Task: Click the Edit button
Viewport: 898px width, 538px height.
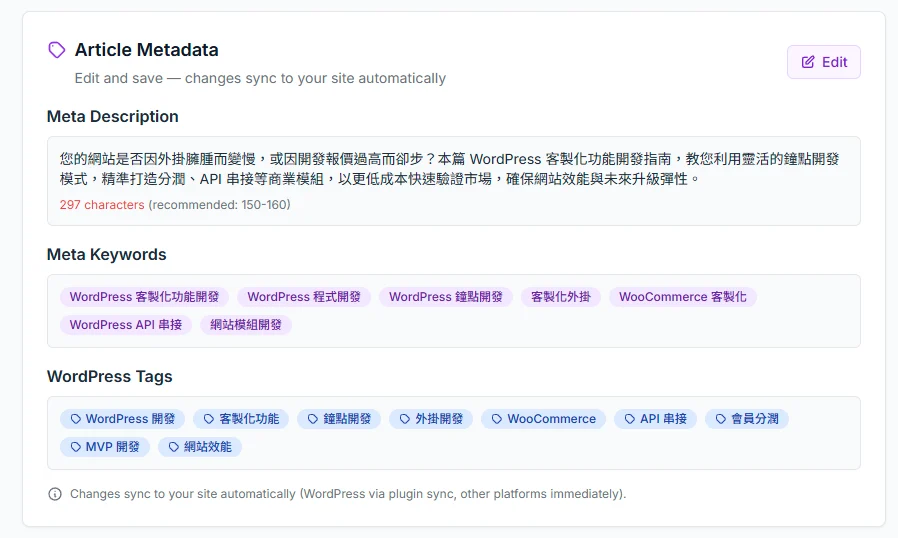Action: click(x=824, y=62)
